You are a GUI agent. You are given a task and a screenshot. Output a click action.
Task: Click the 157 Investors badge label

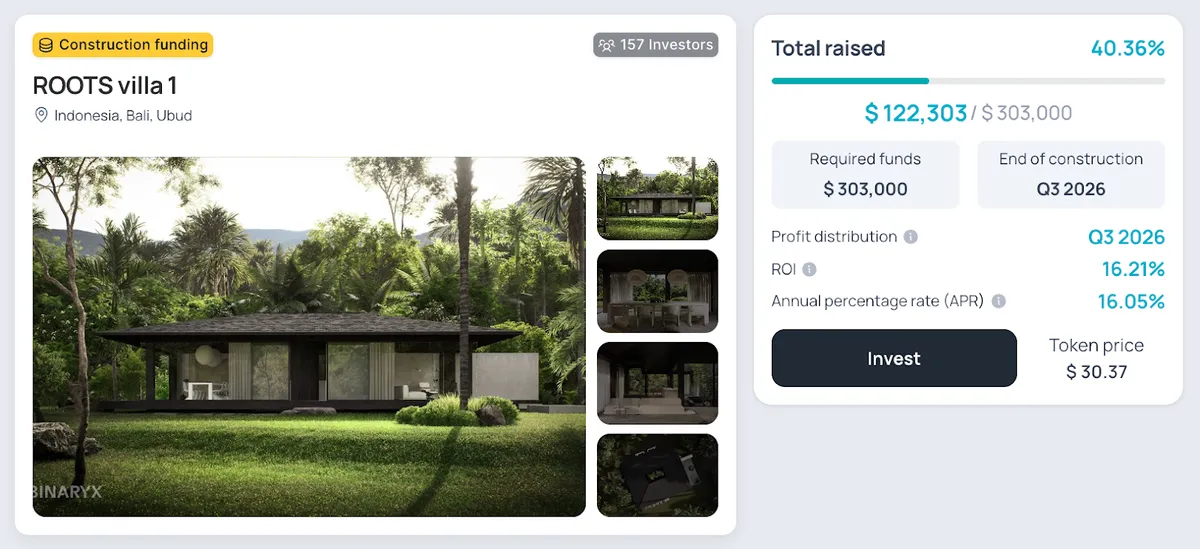[667, 45]
